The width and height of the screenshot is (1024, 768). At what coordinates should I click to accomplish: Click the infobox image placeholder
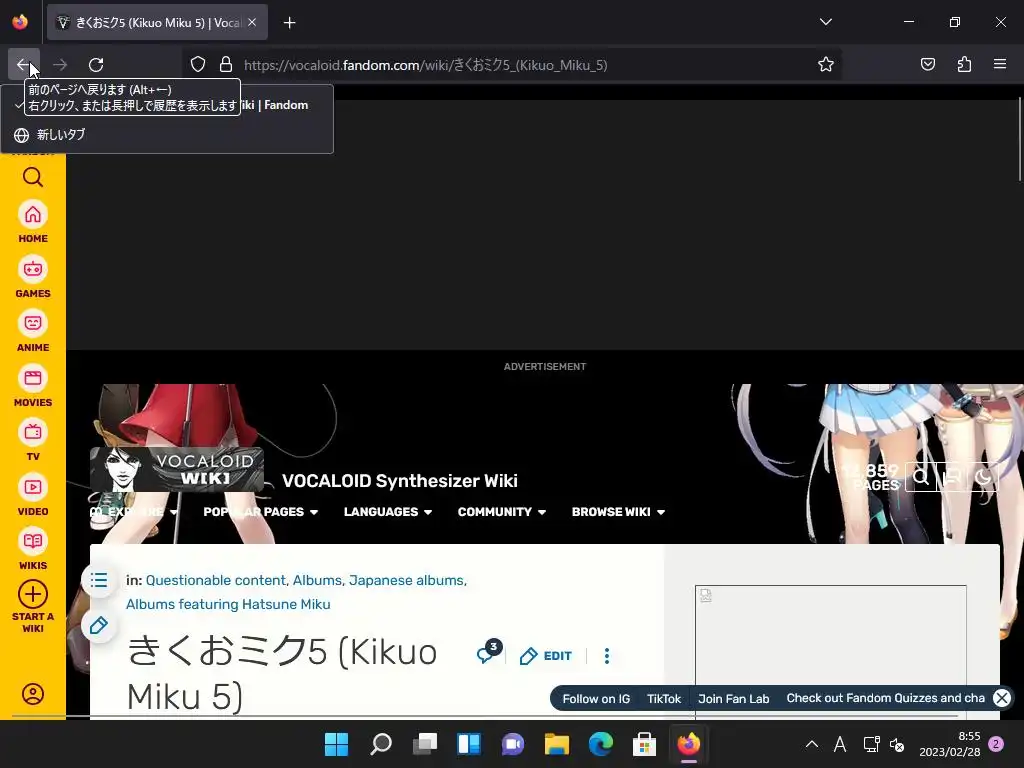click(831, 653)
